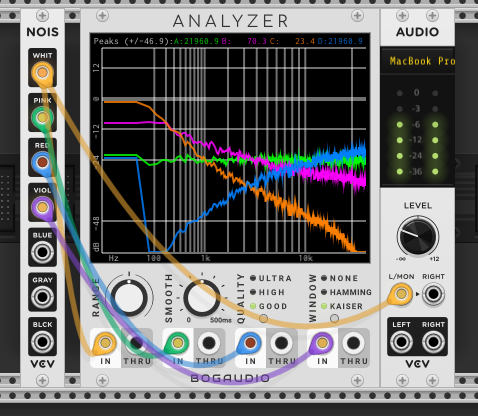This screenshot has height=416, width=478.
Task: Click the BOGAUDIO brand label
Action: coord(230,378)
